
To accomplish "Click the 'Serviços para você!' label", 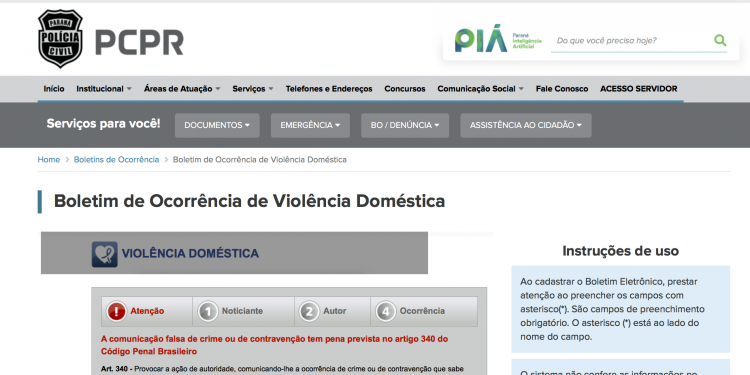I will pyautogui.click(x=103, y=124).
